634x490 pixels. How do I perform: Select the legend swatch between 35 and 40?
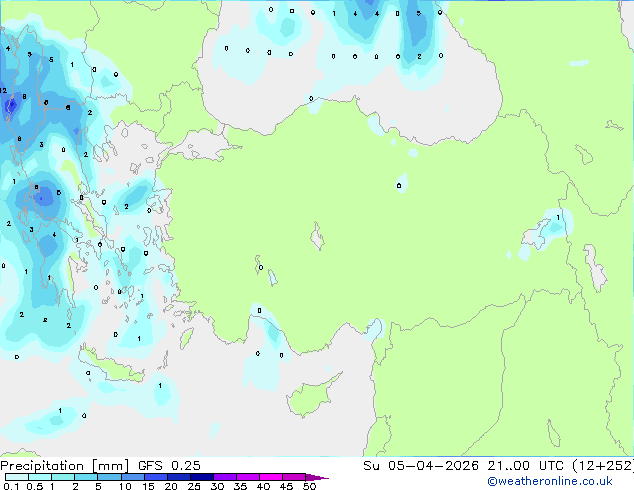click(248, 477)
